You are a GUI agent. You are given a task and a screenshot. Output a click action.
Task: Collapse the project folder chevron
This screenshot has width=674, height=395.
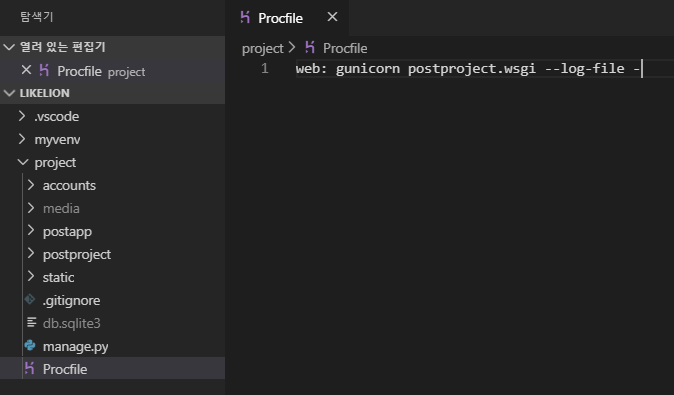pos(23,162)
